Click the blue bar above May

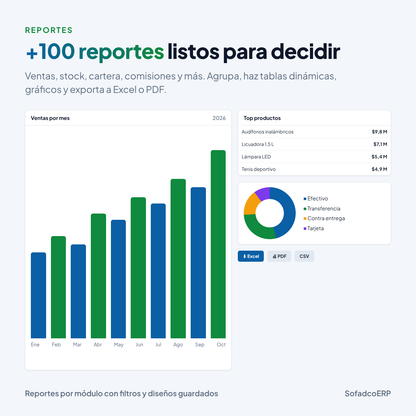[118, 279]
